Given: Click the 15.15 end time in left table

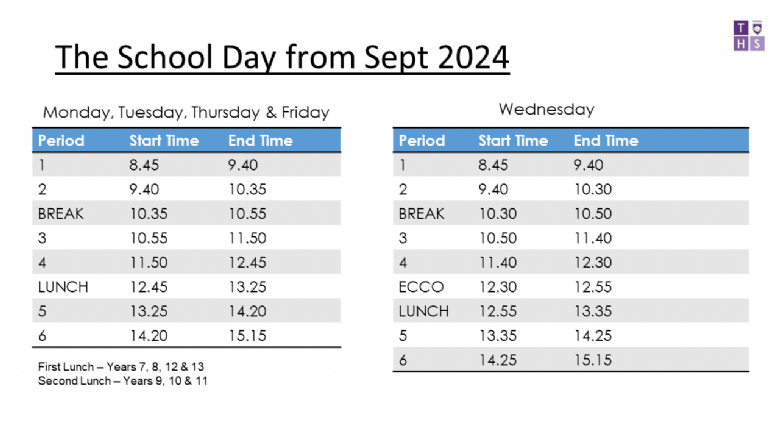Looking at the screenshot, I should pos(247,336).
